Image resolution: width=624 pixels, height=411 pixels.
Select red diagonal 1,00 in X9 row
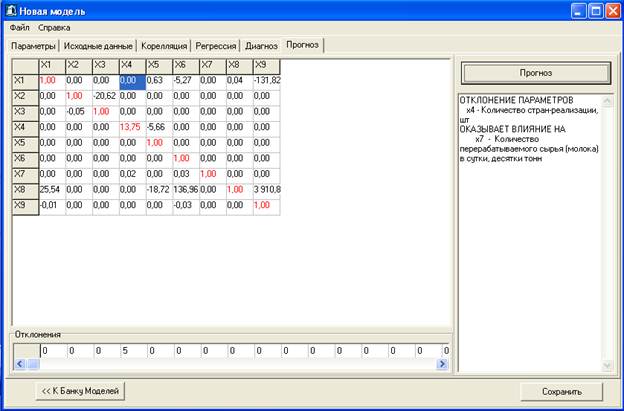point(267,207)
